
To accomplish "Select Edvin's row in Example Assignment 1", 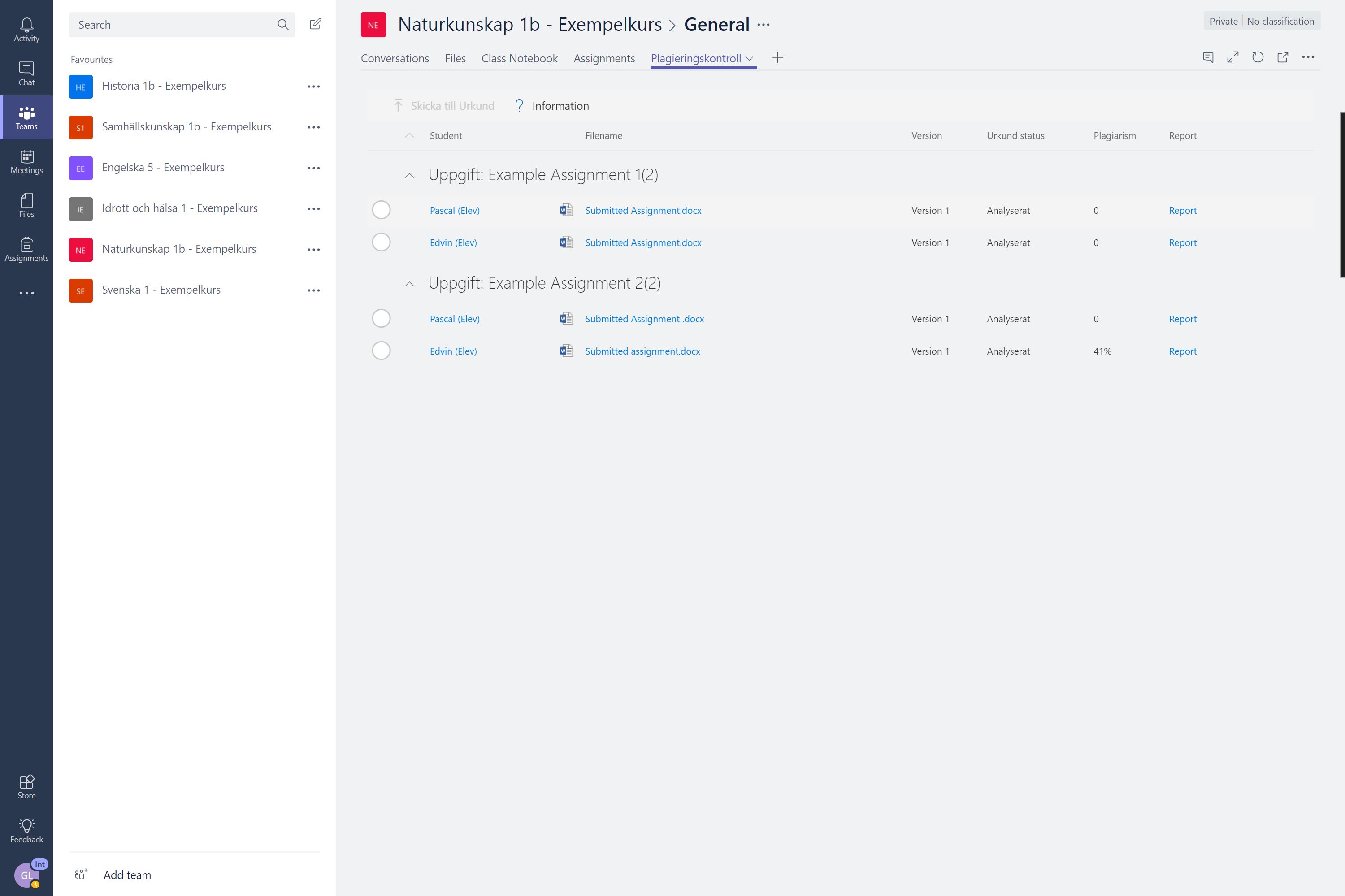I will pyautogui.click(x=381, y=242).
